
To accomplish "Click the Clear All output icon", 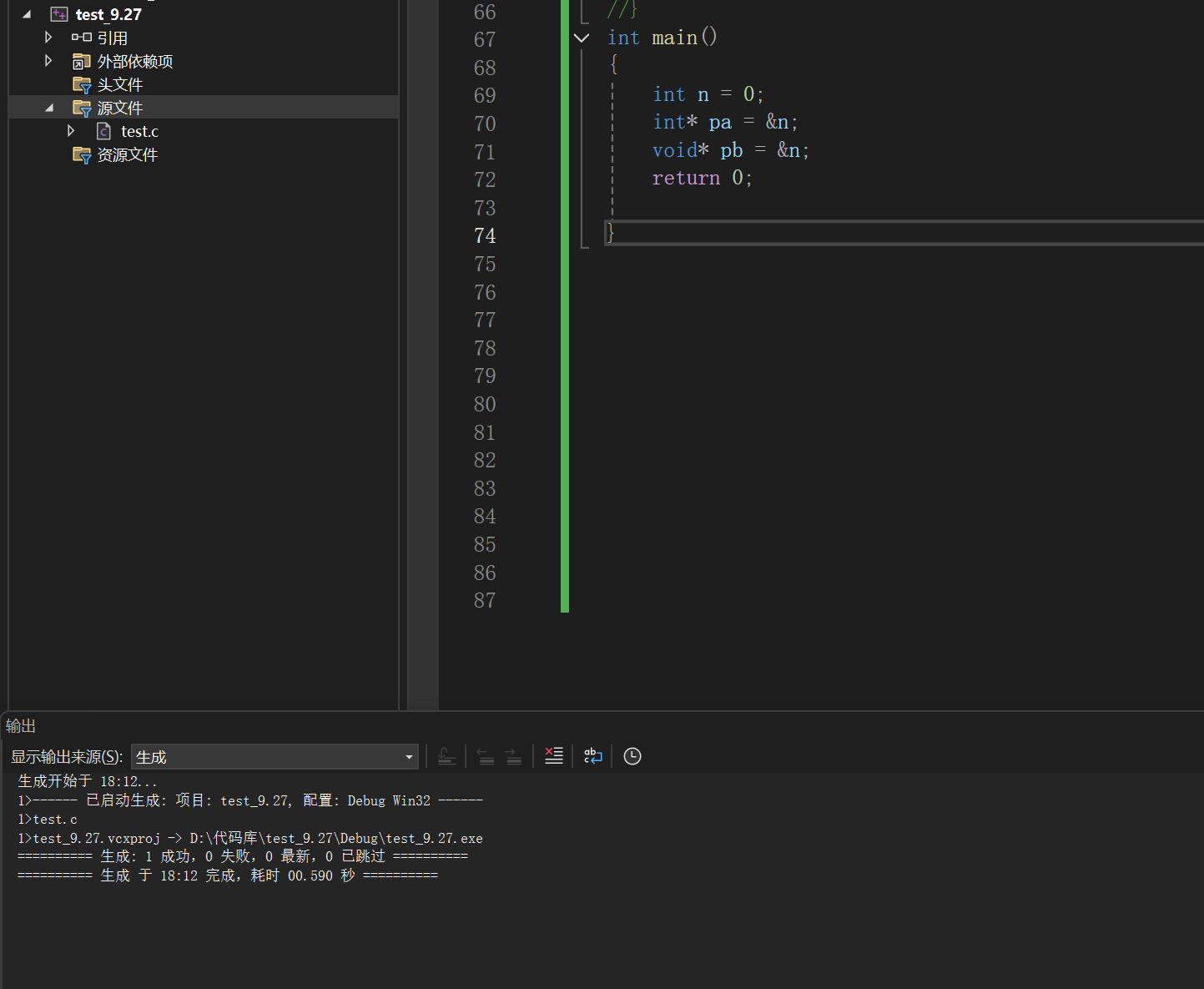I will pos(554,756).
